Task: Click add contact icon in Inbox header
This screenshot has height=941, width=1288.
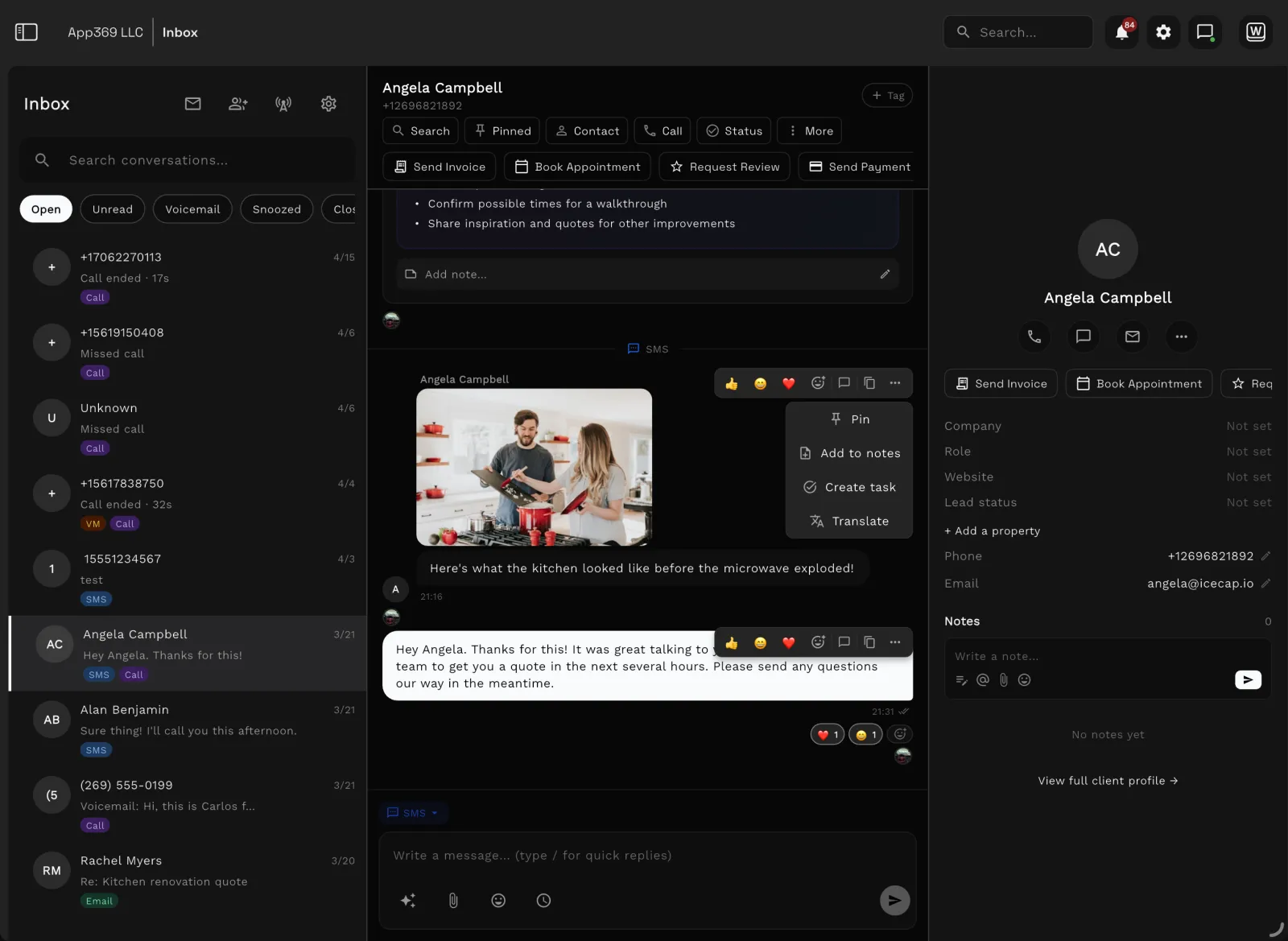Action: click(238, 104)
